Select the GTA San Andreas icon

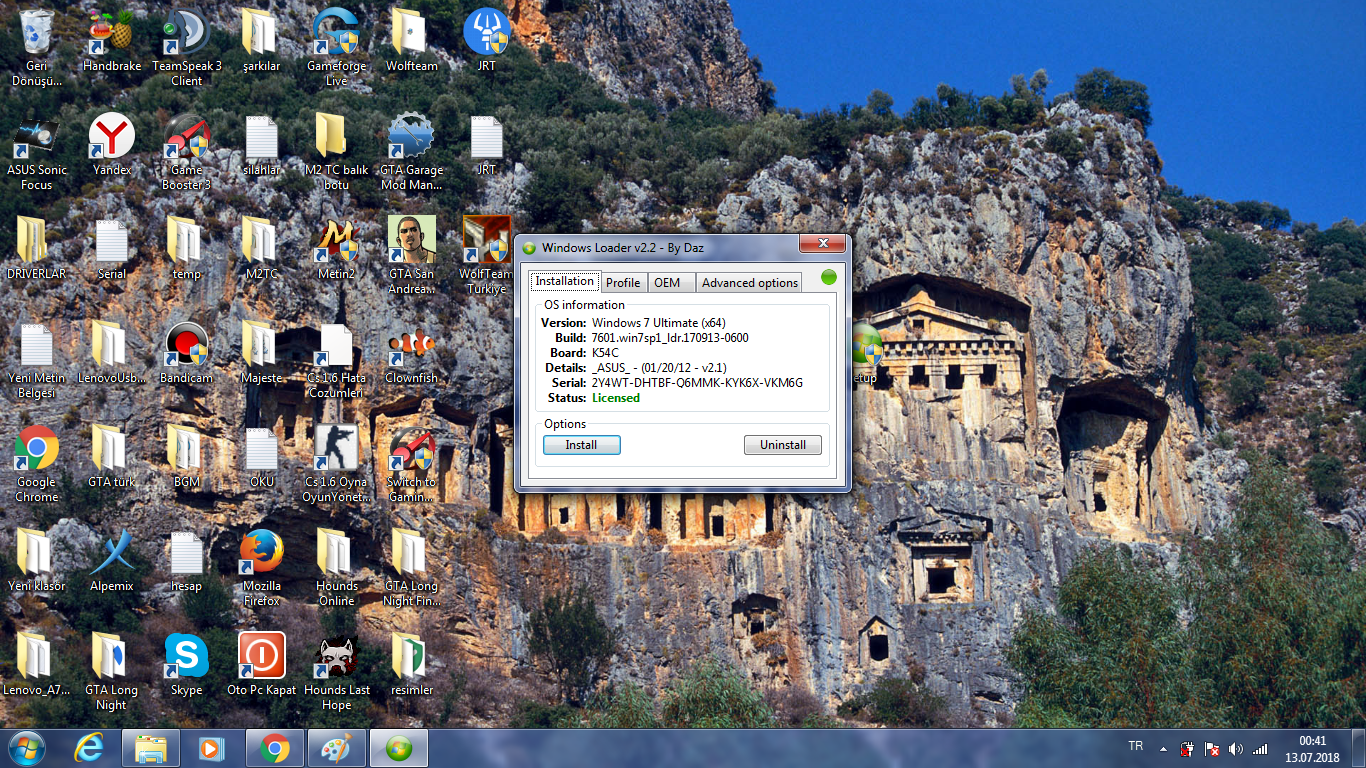pyautogui.click(x=412, y=256)
